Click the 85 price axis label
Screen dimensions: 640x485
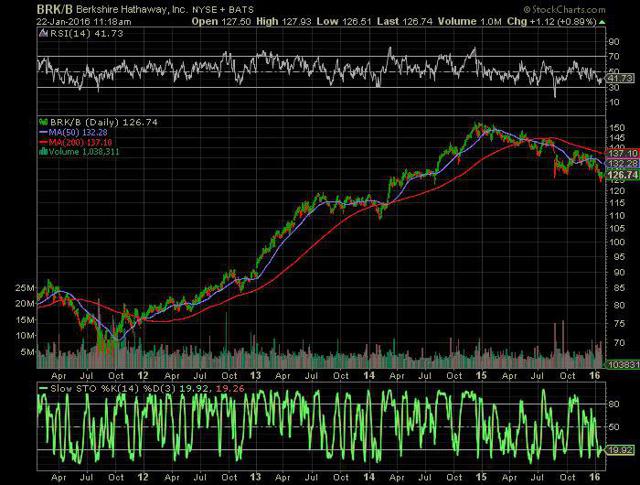(x=619, y=288)
